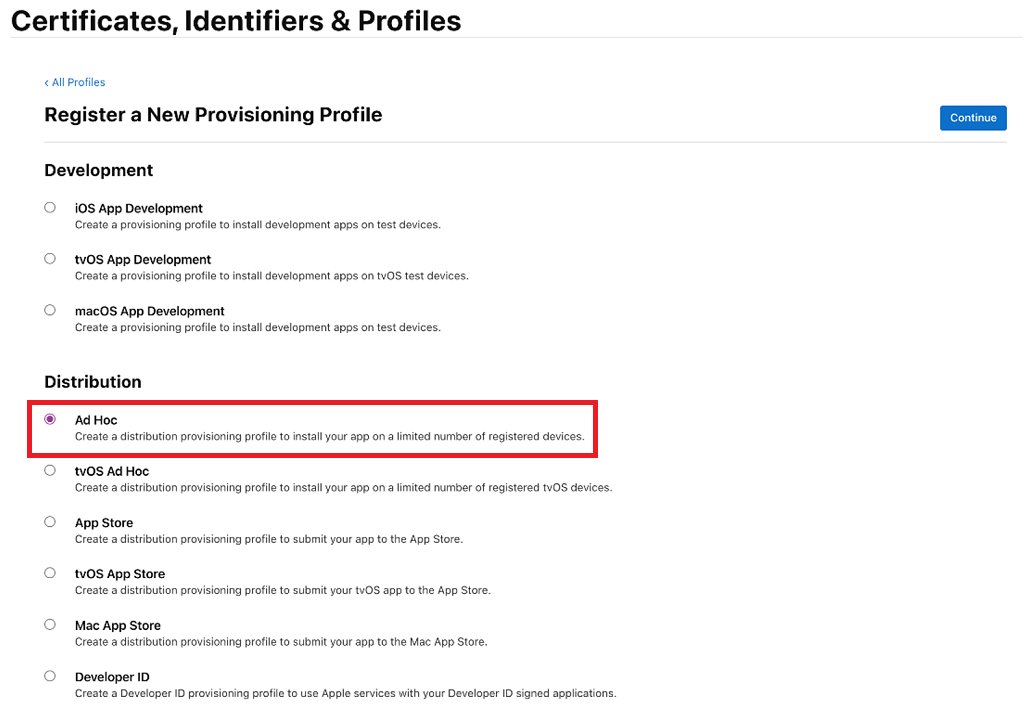Click the tvOS App Development label
The width and height of the screenshot is (1024, 712).
coord(142,259)
